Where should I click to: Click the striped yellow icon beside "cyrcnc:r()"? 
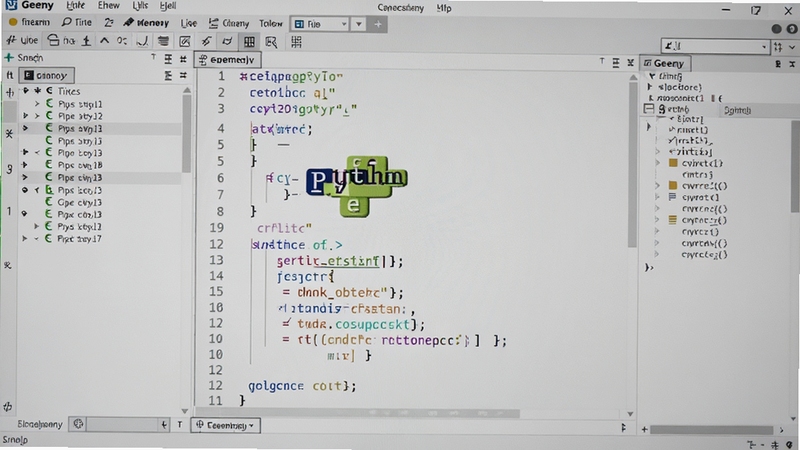click(x=672, y=220)
